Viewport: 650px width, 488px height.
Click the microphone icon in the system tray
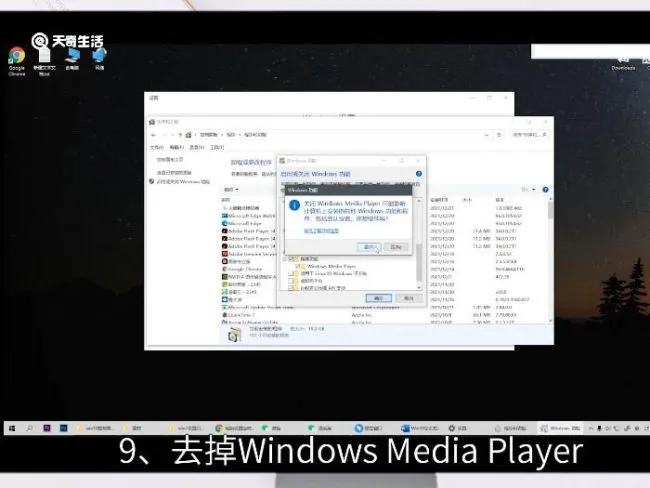(599, 428)
